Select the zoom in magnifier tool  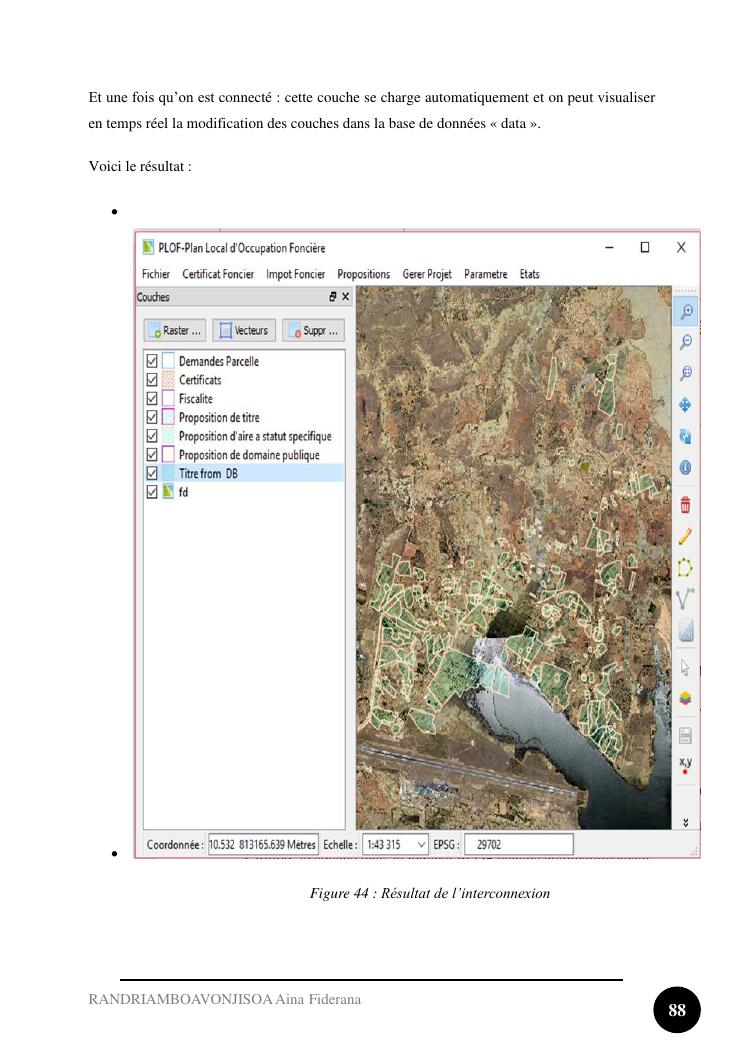coord(686,311)
